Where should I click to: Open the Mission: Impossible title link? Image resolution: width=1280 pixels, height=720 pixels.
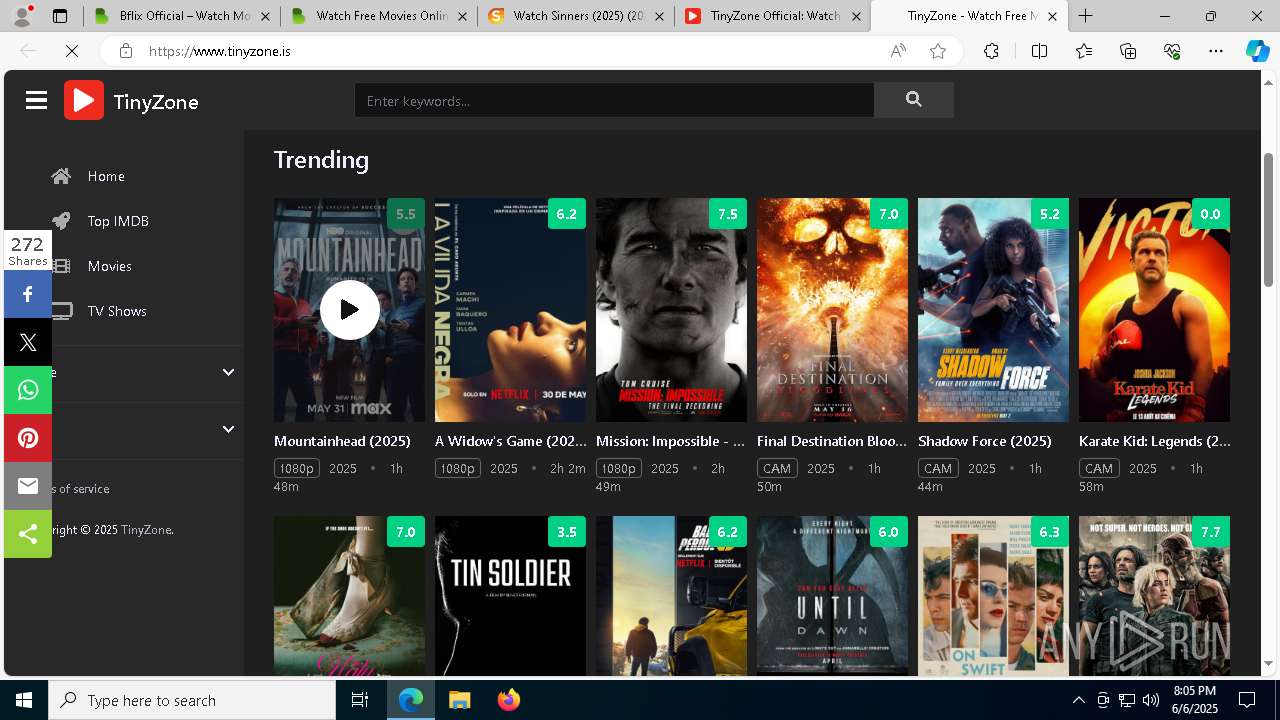pos(671,441)
